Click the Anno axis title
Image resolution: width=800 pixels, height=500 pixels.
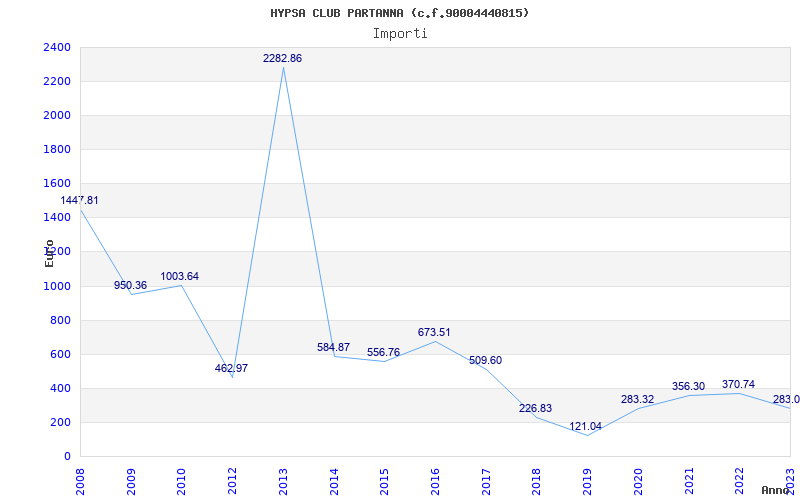[776, 490]
